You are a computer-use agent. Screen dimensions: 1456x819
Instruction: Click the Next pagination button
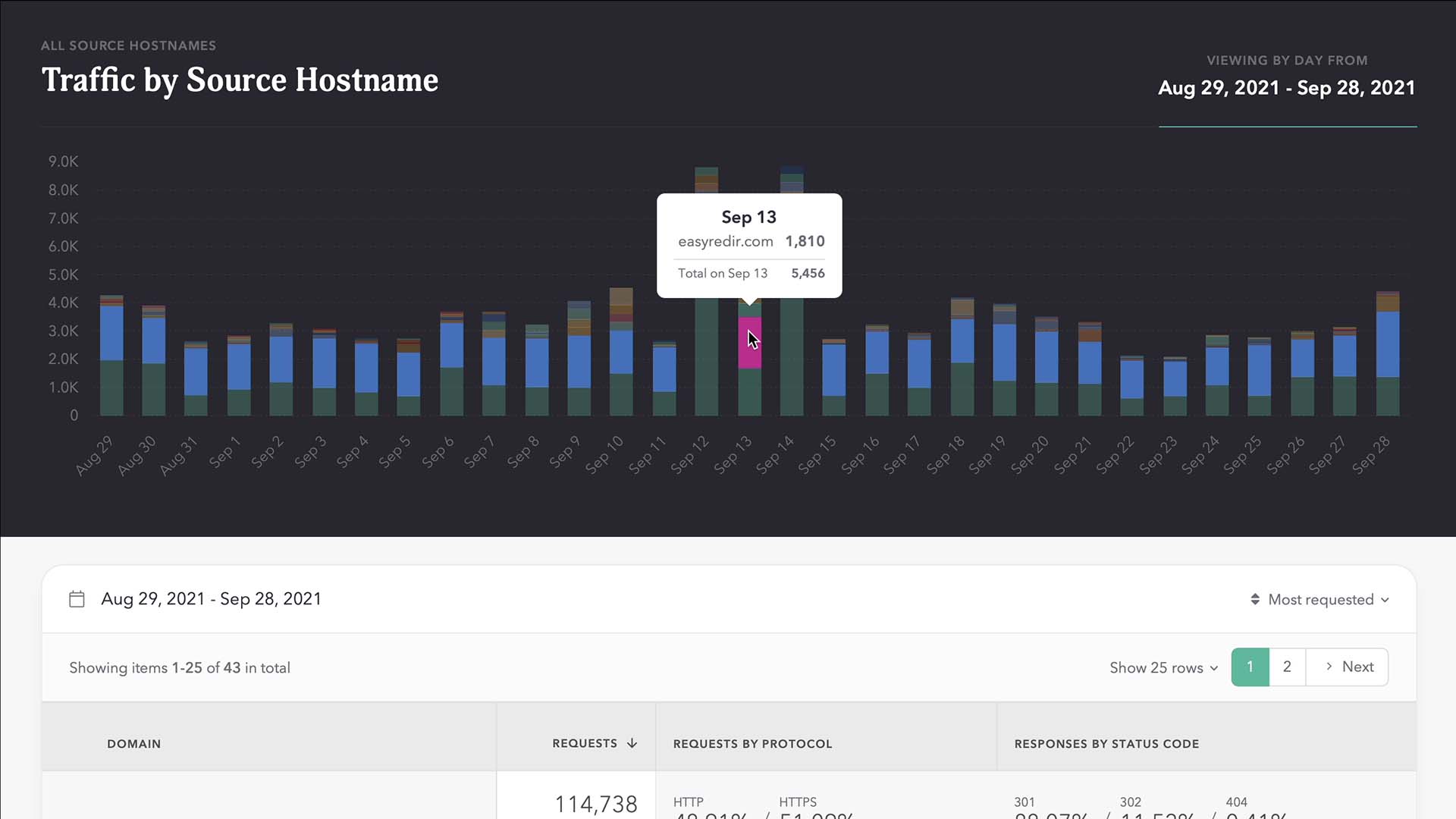point(1348,667)
